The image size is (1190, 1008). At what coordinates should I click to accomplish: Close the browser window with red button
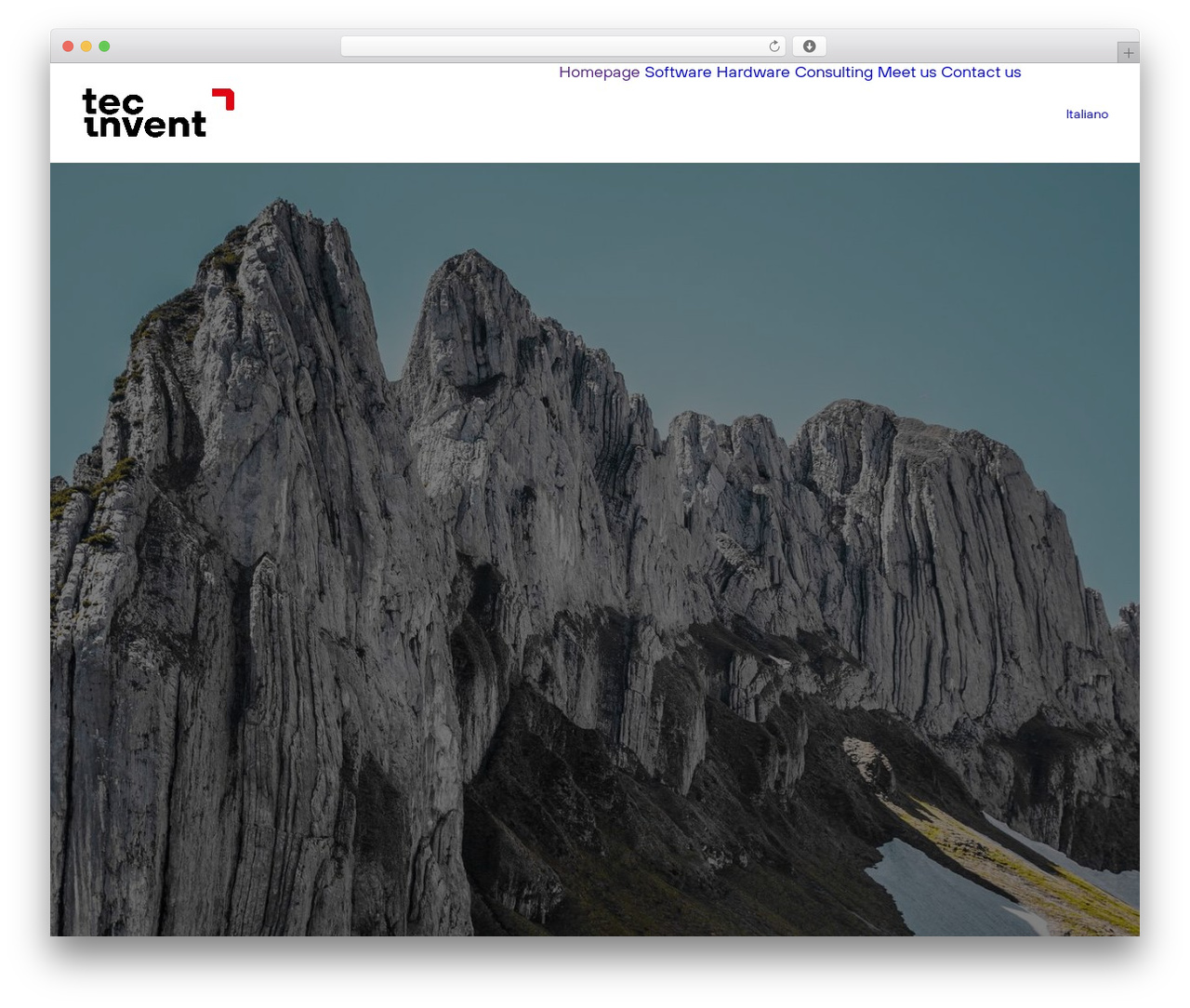click(x=68, y=46)
